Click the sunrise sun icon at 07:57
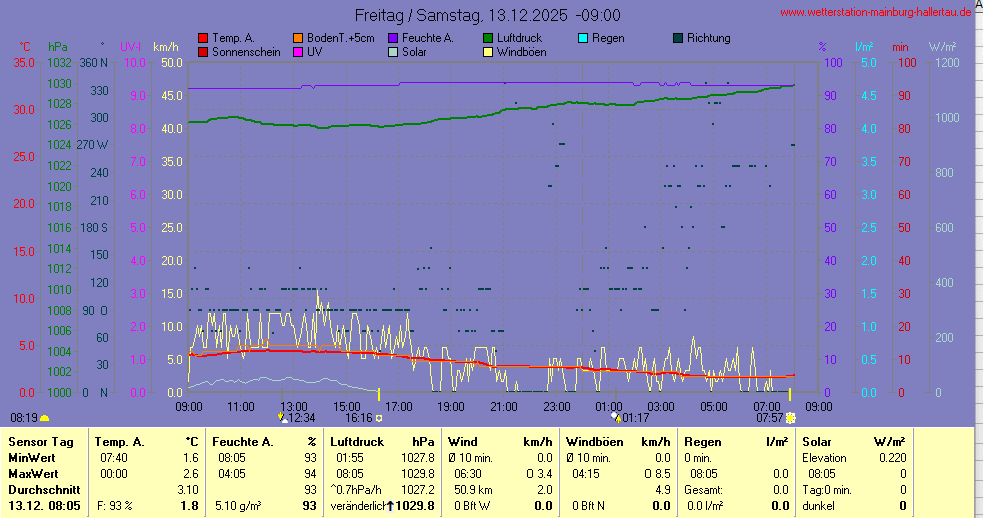984x518 pixels. [790, 417]
